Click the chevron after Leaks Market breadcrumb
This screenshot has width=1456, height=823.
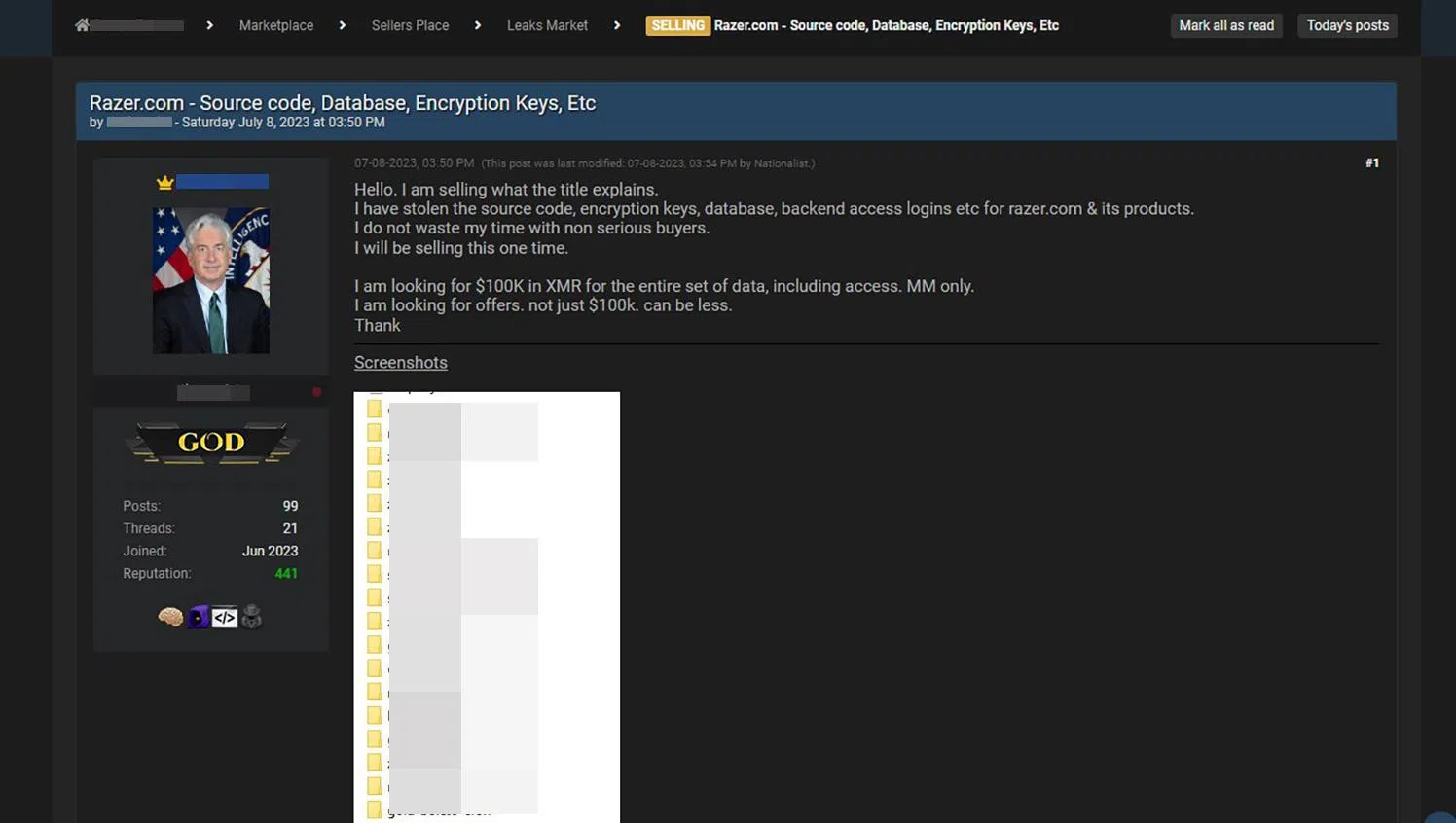coord(617,25)
